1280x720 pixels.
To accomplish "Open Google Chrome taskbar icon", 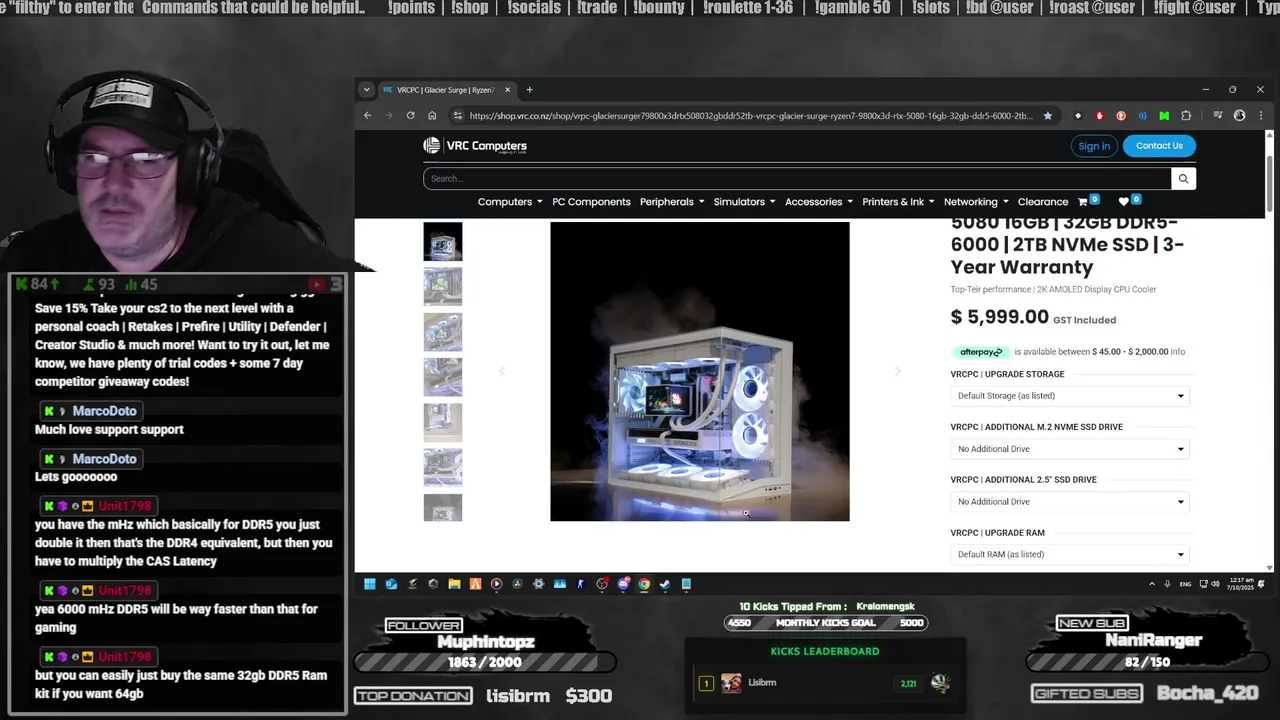I will [x=644, y=584].
